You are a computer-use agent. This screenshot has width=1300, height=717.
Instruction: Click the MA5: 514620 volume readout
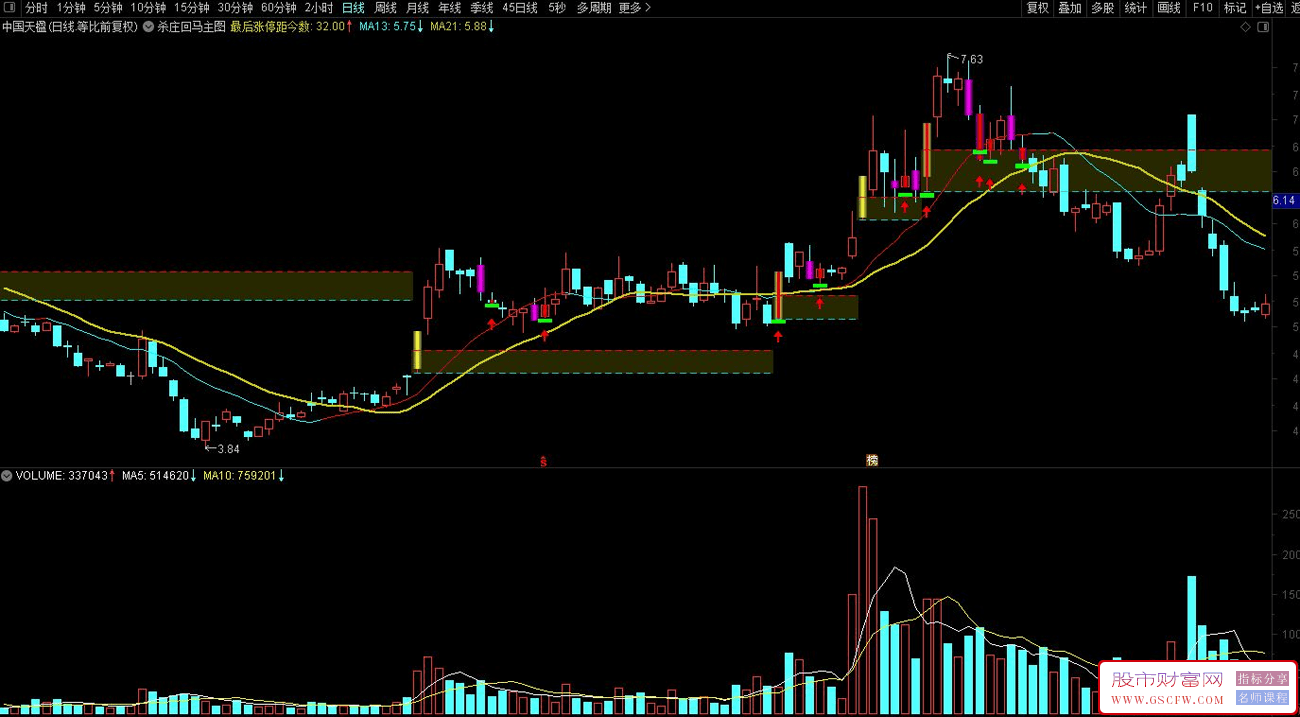point(159,476)
